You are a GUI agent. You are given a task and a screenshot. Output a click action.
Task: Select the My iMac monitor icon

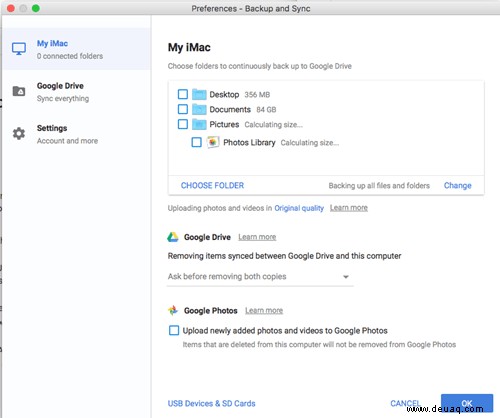click(x=19, y=49)
